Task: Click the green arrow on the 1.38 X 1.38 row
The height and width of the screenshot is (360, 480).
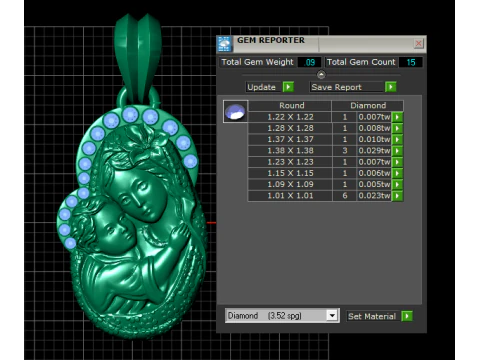Action: click(x=397, y=151)
